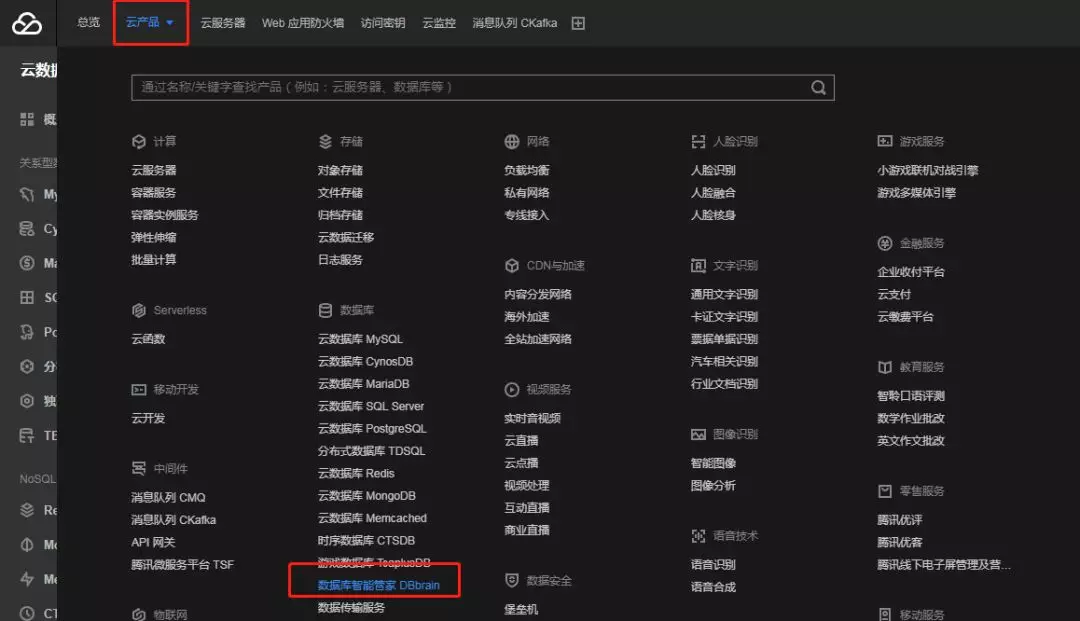The height and width of the screenshot is (621, 1080).
Task: Open 云监控 in the top navigation
Action: (439, 23)
